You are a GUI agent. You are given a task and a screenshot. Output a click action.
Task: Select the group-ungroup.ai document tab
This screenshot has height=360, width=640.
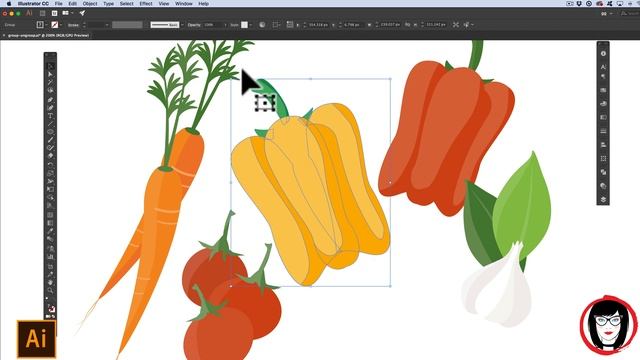click(48, 36)
